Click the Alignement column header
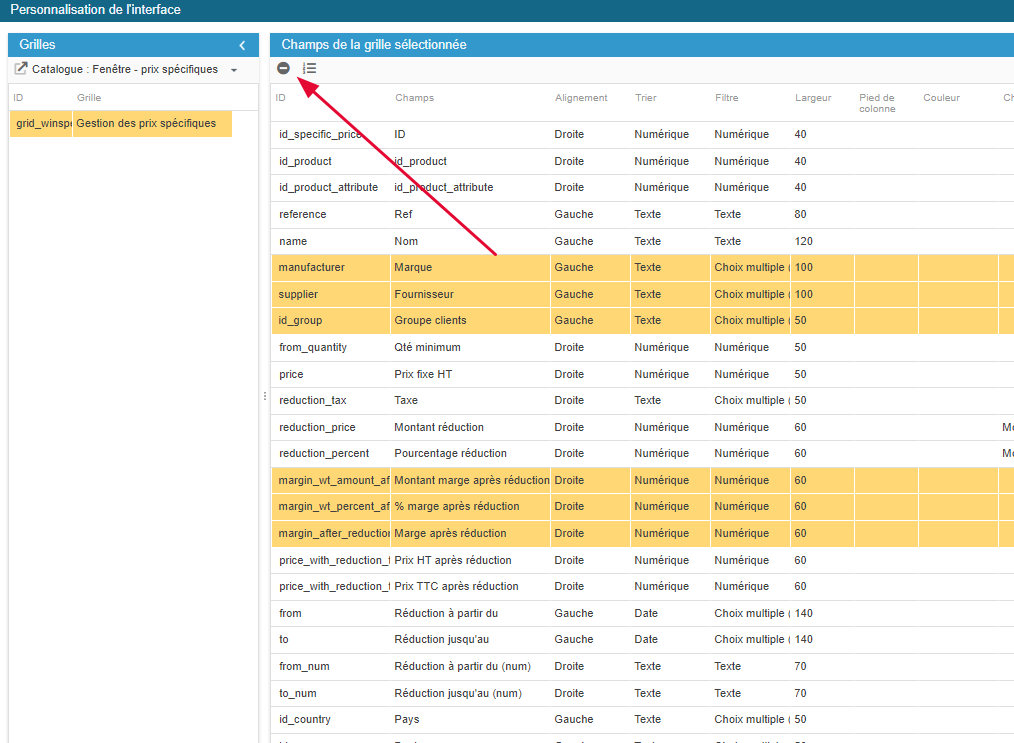1014x743 pixels. click(x=581, y=98)
